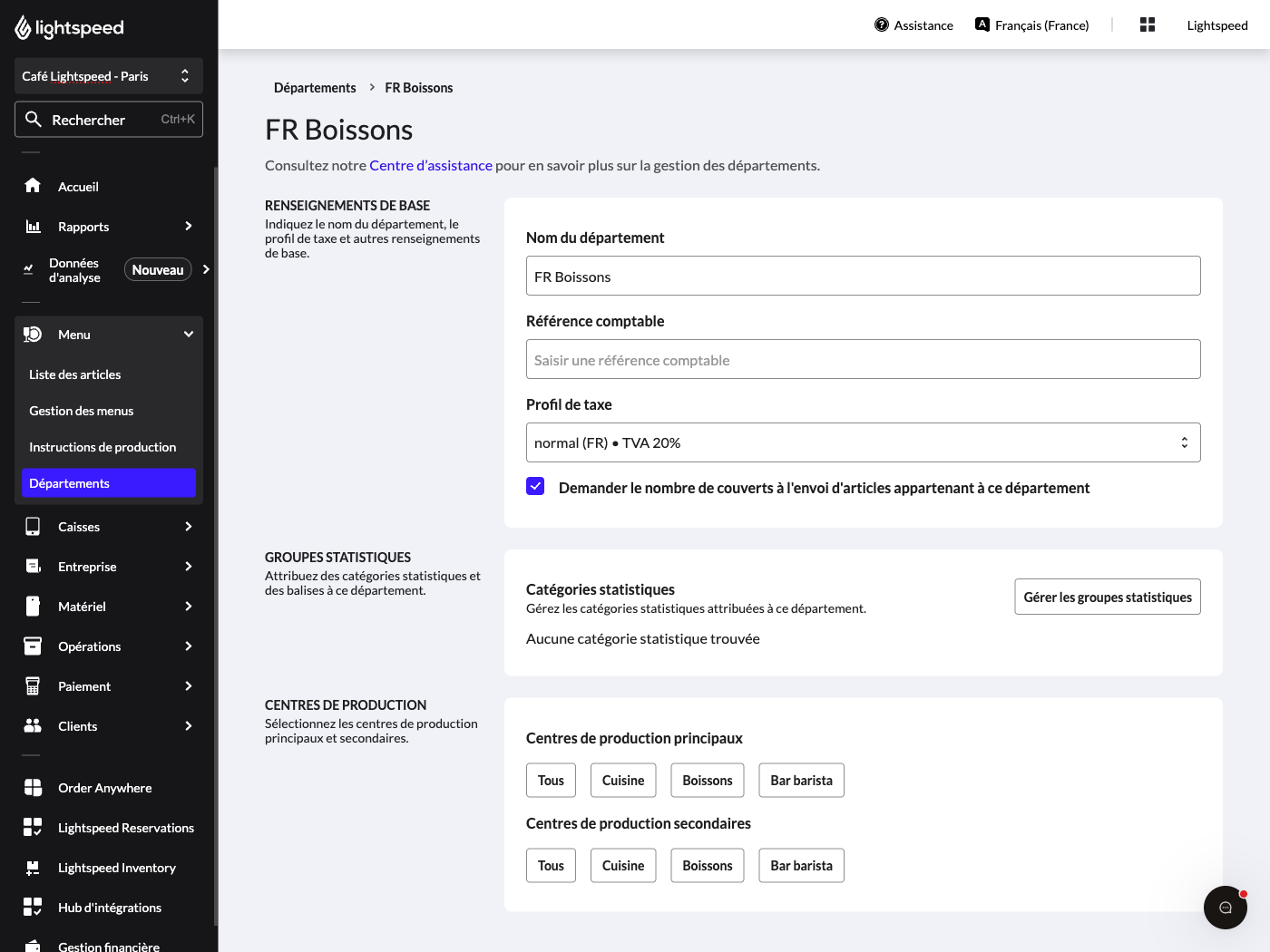Click the Assistance link in header

point(913,24)
